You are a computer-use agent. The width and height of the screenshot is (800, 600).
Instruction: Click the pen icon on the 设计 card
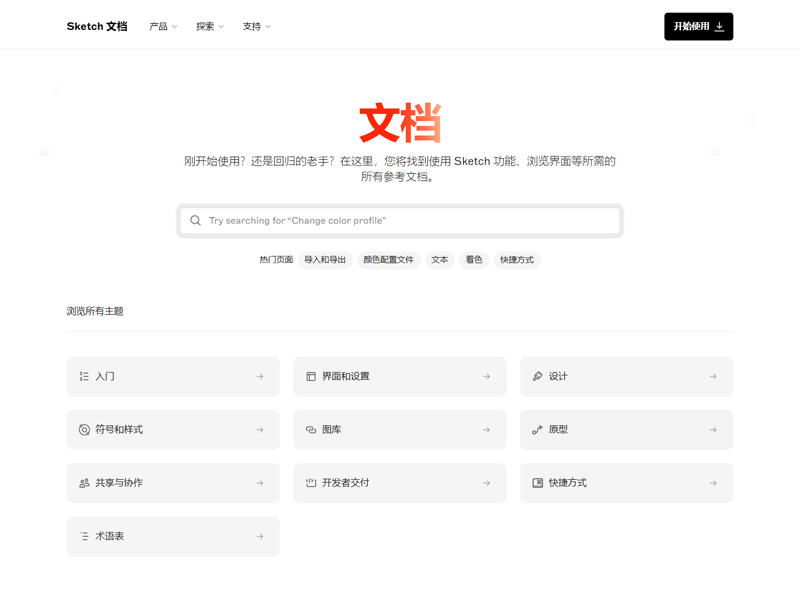536,376
